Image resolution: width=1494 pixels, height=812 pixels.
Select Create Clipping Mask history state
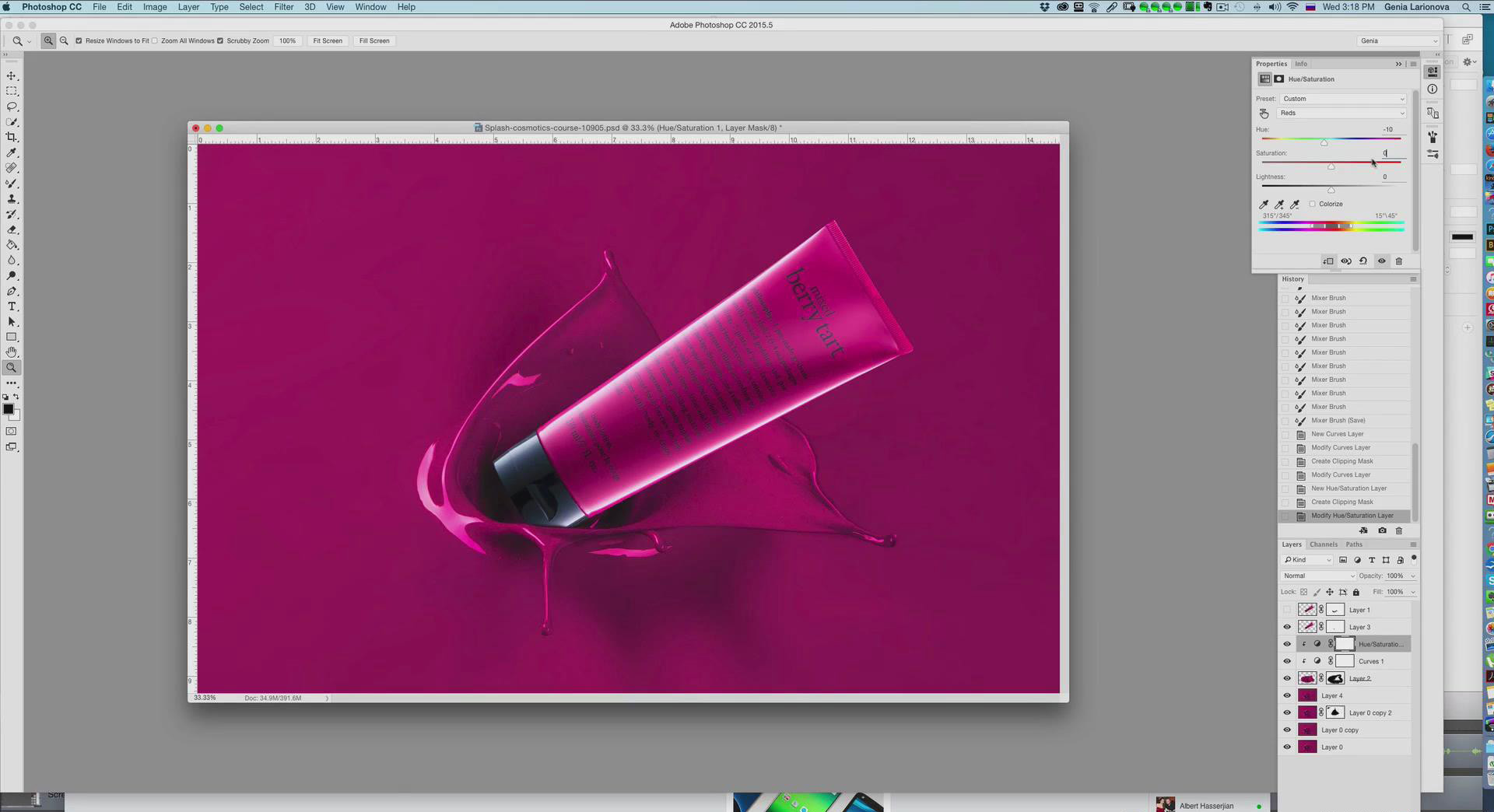1341,502
